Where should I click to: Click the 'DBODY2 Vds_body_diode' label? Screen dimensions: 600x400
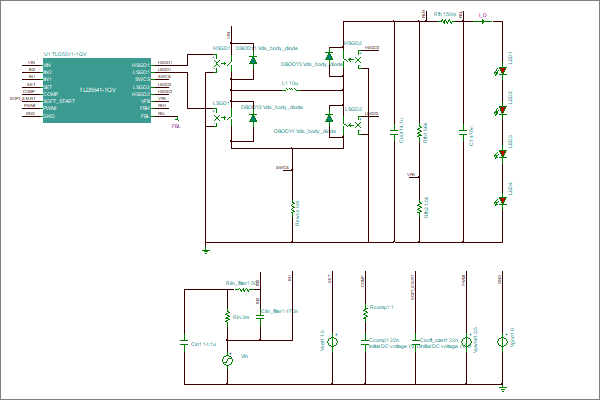point(272,107)
